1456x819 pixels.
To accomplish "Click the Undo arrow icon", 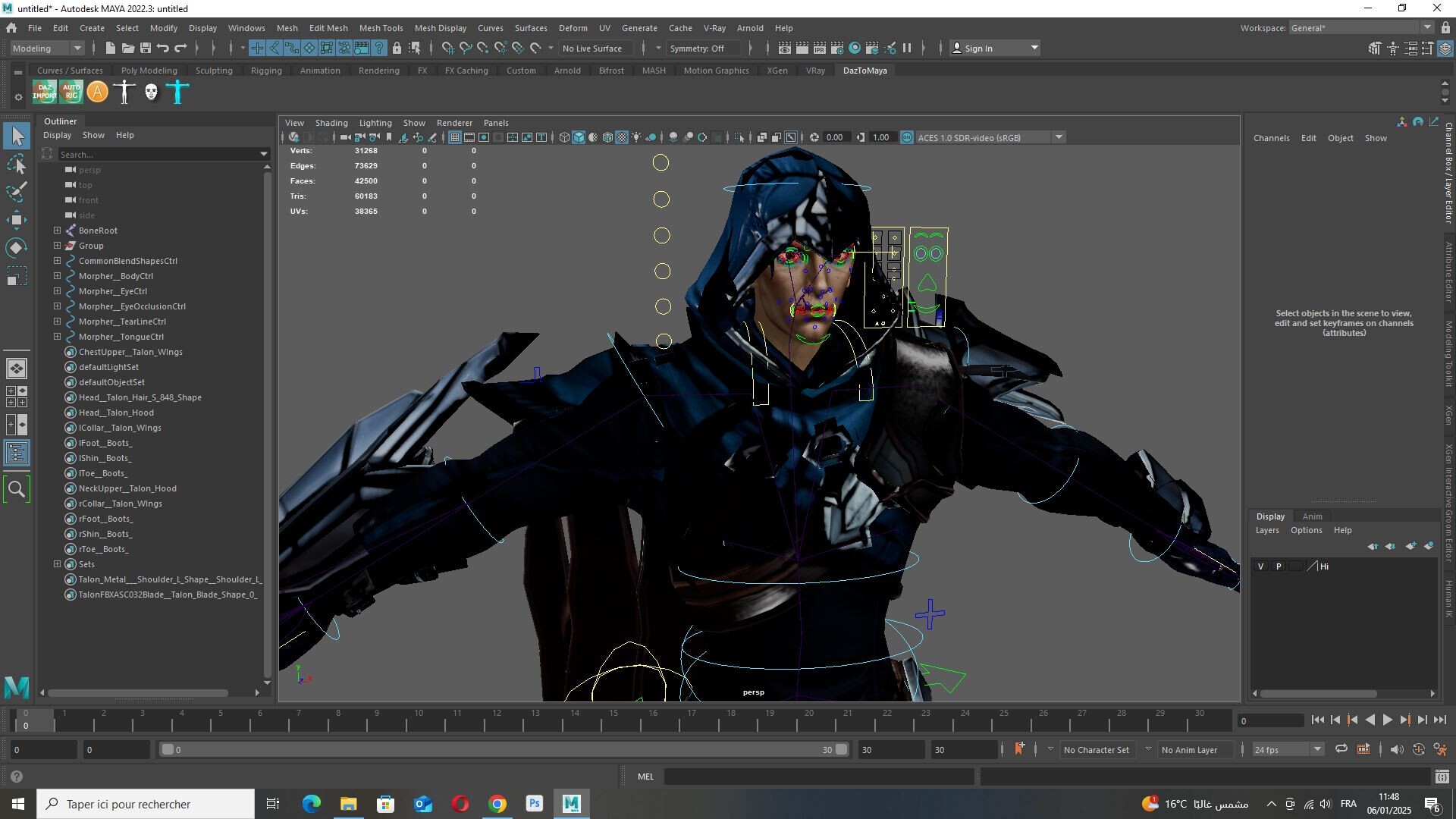I will point(163,49).
